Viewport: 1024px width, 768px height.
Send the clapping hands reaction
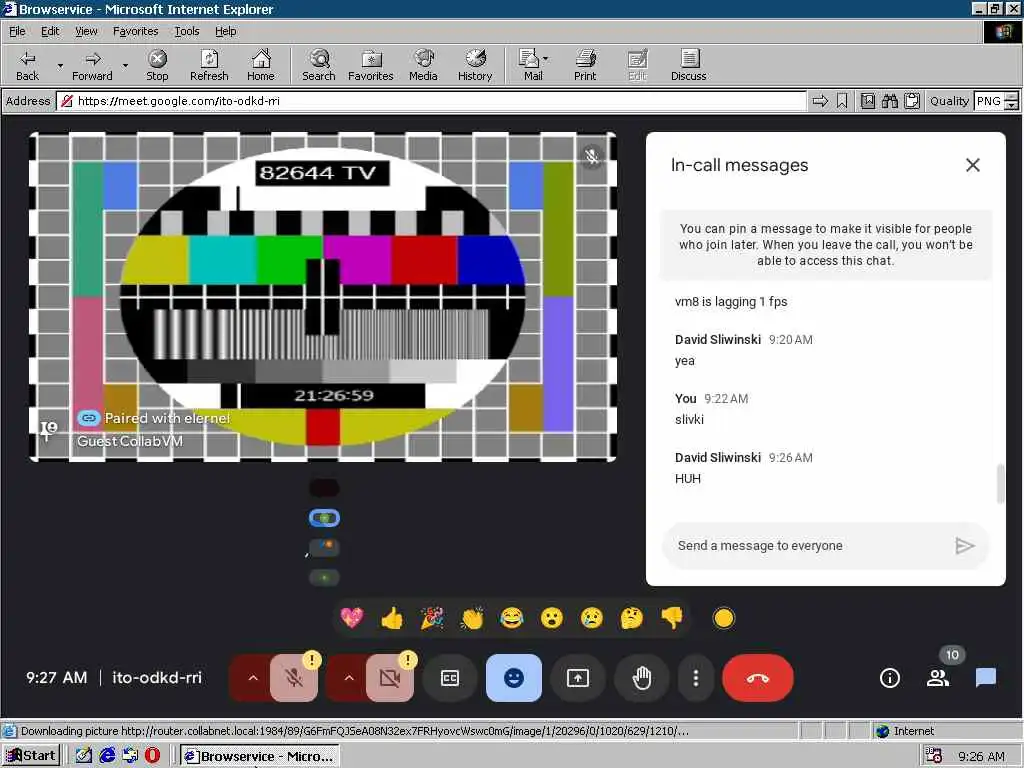click(472, 618)
